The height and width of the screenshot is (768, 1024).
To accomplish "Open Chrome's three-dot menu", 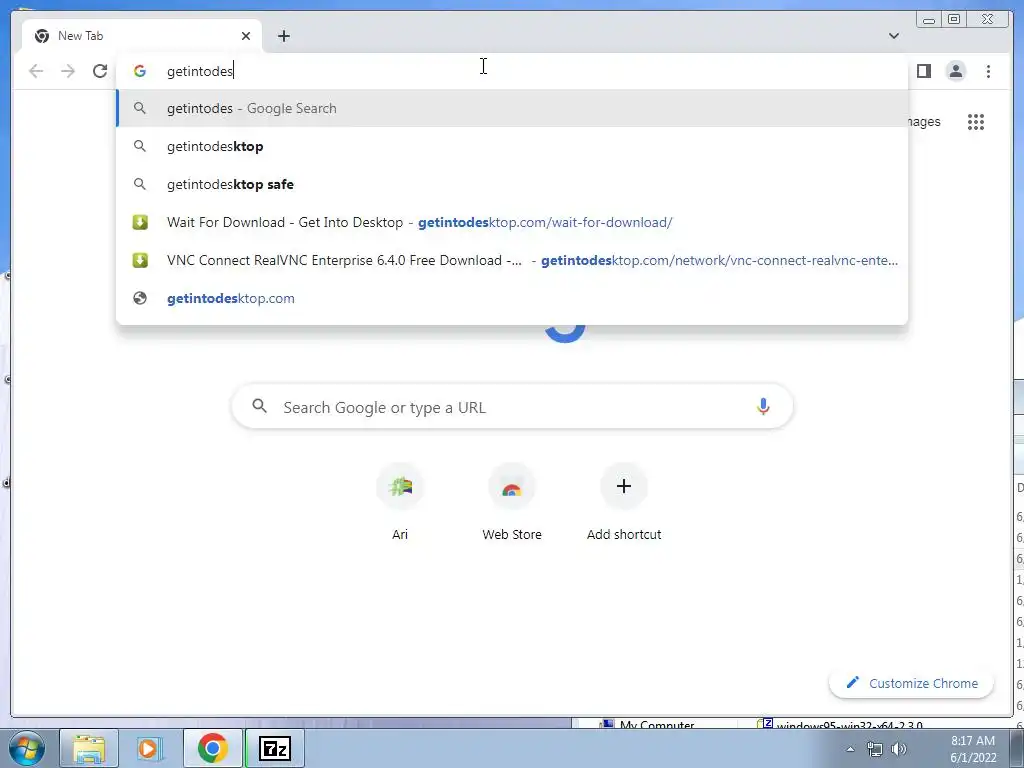I will click(x=989, y=71).
